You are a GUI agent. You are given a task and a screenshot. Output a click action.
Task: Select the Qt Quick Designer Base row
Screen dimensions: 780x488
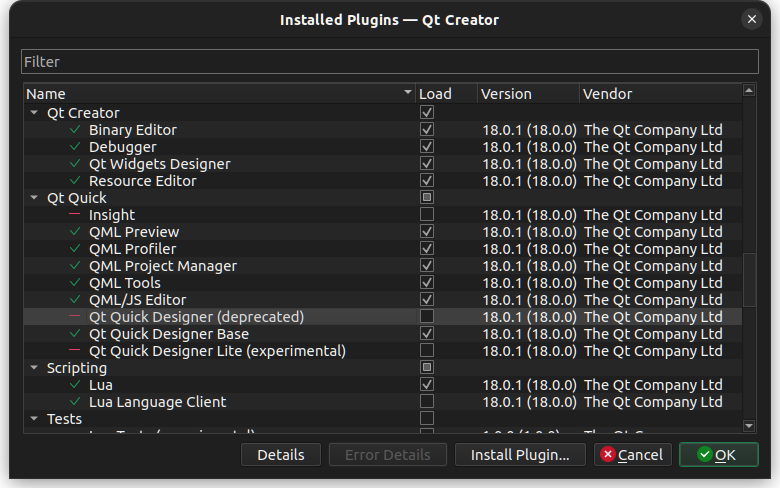[x=383, y=334]
